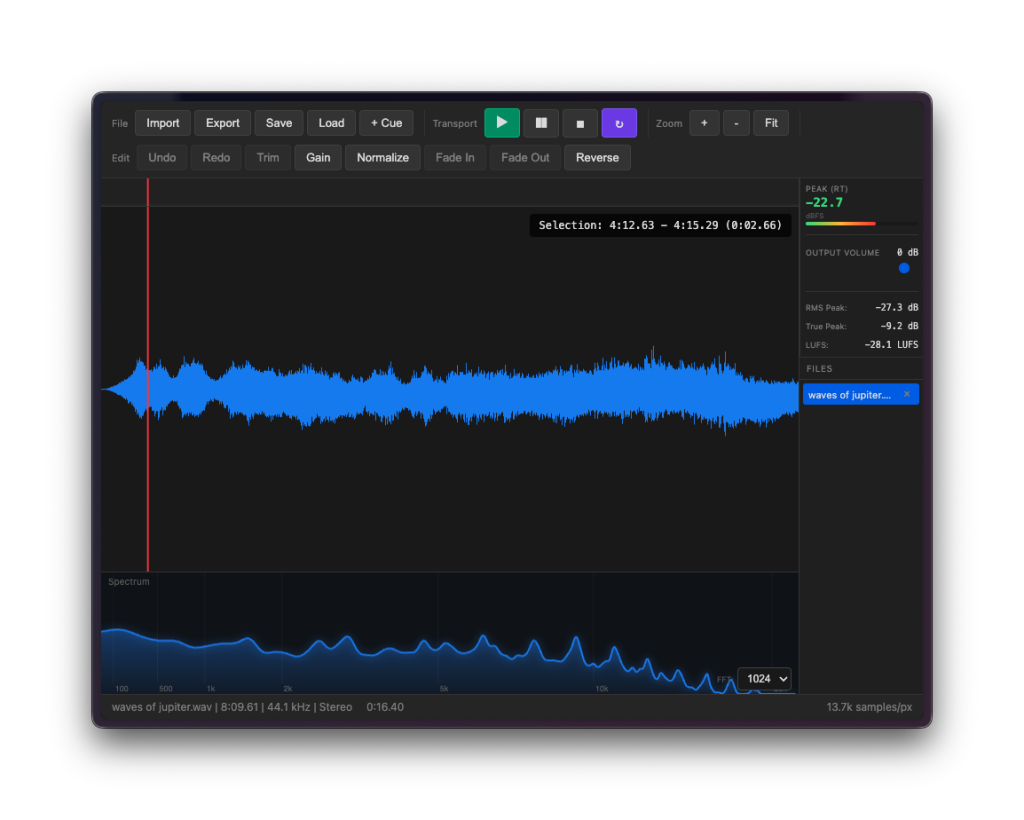Screen dimensions: 1024x820
Task: Pause audio playback
Action: point(541,122)
